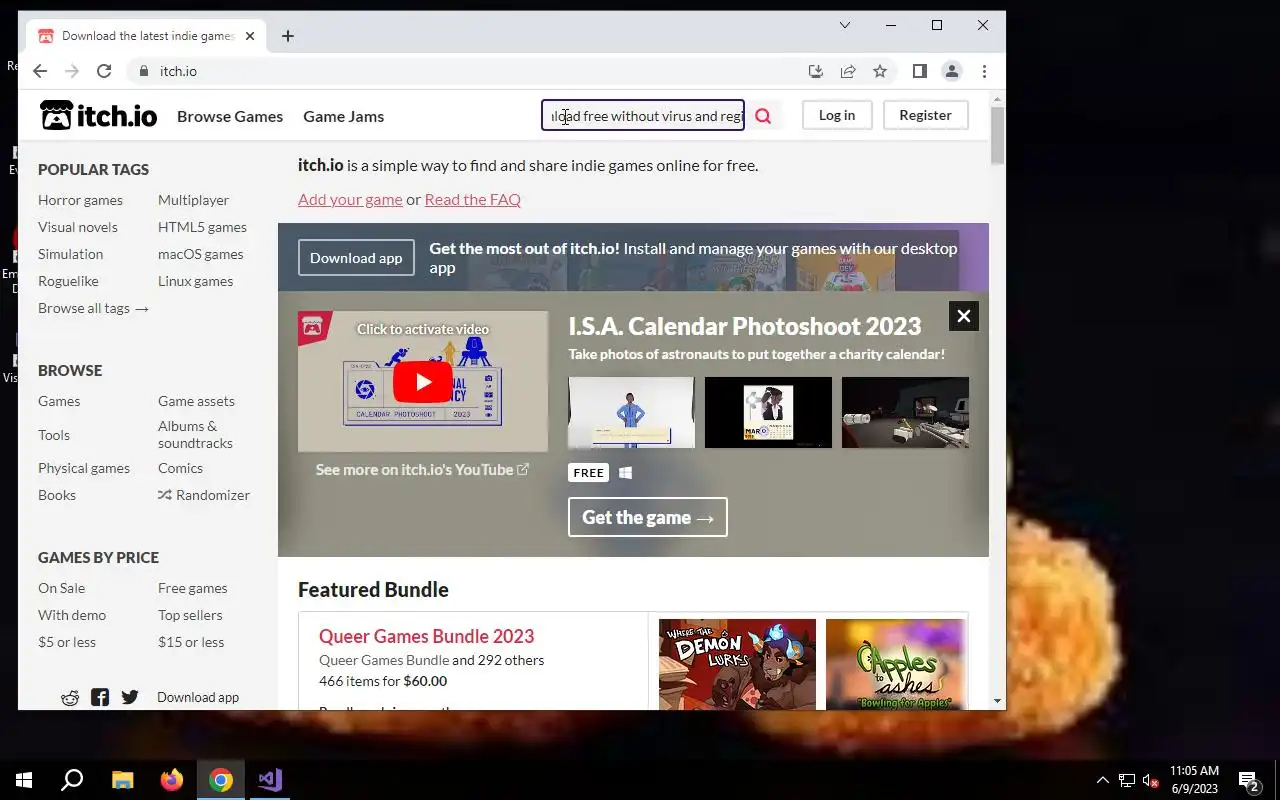Click Get the game button

(648, 517)
